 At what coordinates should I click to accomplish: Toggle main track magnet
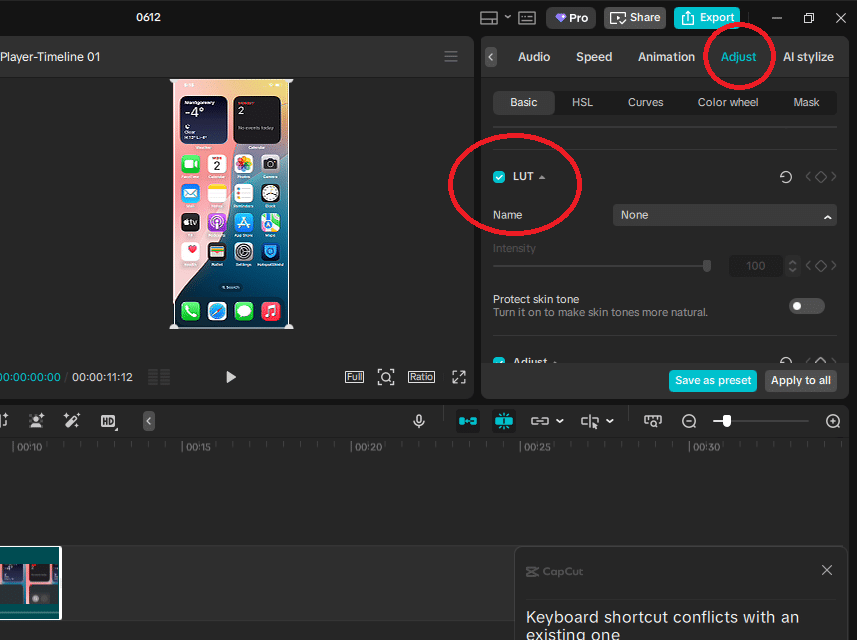pyautogui.click(x=468, y=421)
